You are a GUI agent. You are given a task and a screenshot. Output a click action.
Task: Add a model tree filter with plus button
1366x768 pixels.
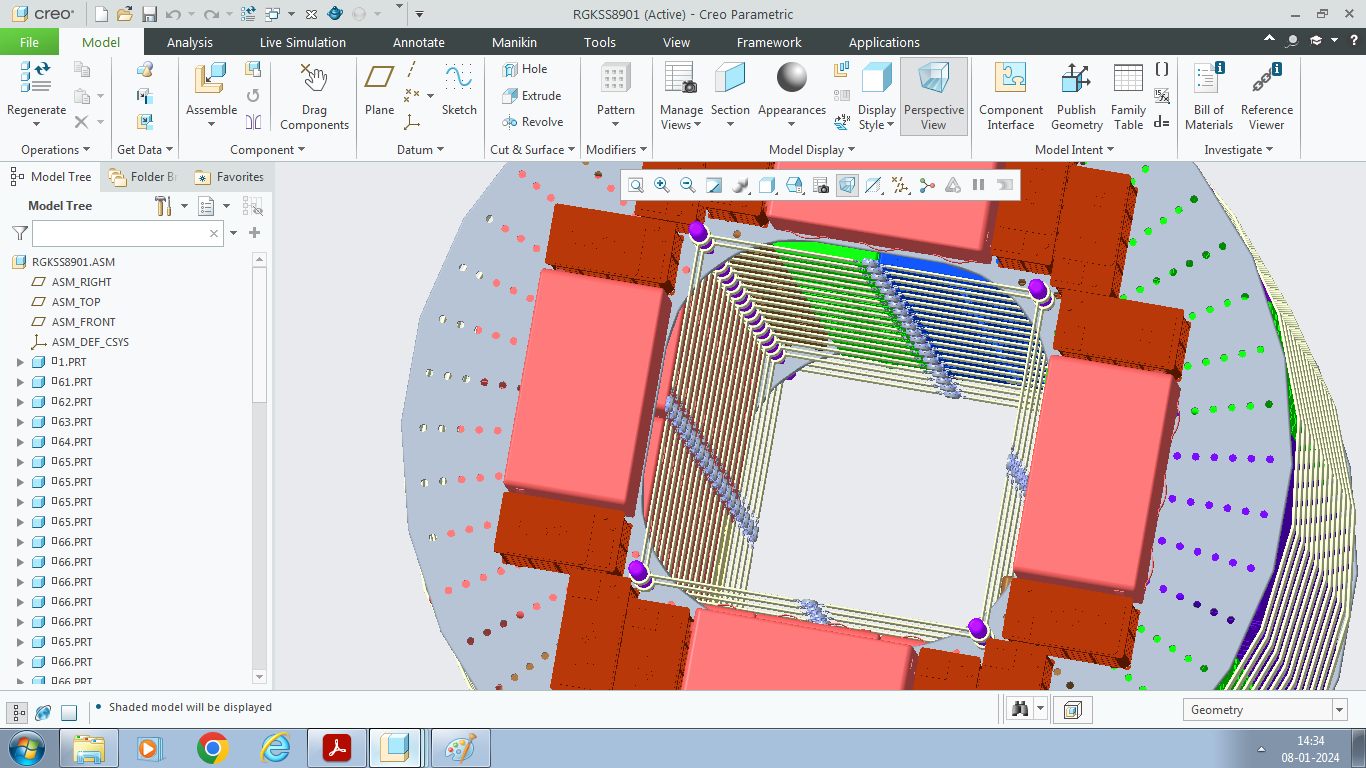click(254, 233)
